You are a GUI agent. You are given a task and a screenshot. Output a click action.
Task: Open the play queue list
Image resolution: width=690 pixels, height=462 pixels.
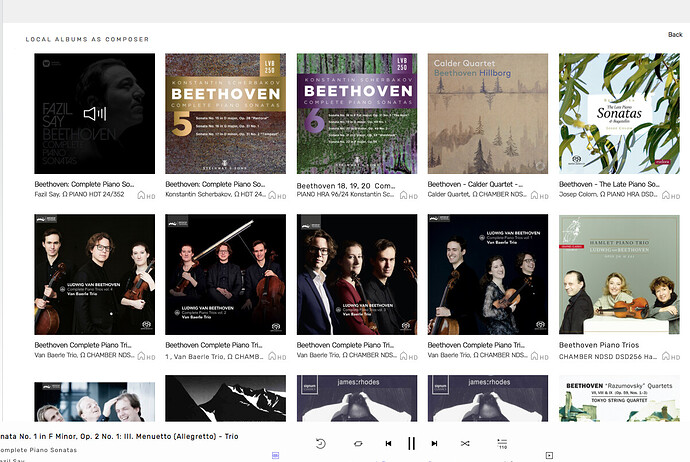502,442
